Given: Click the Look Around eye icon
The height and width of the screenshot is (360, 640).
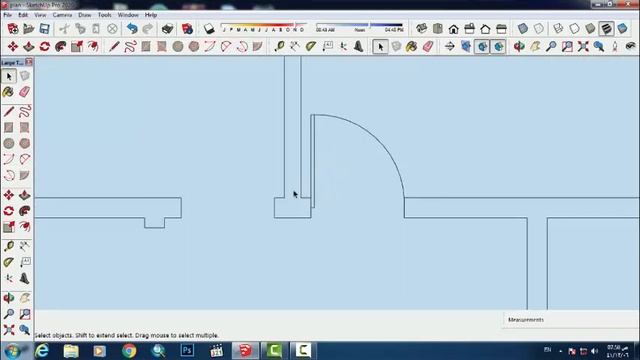Looking at the screenshot, I should 631,47.
